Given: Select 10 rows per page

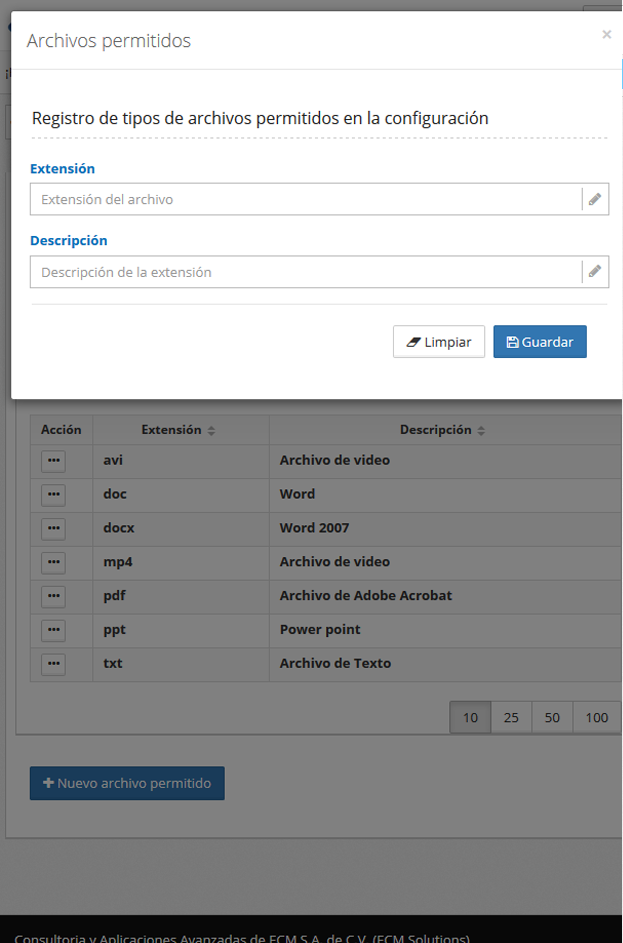Looking at the screenshot, I should coord(470,717).
